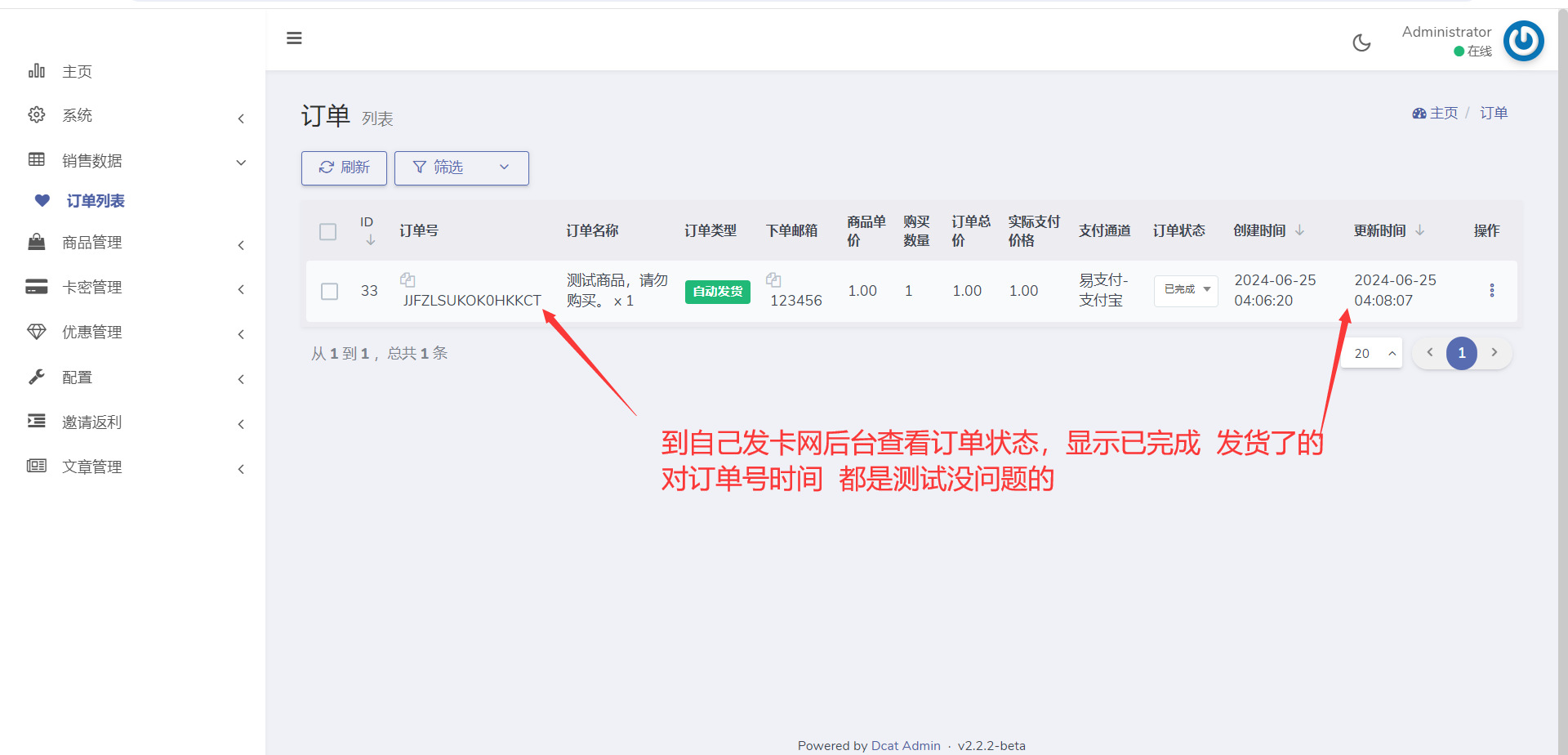
Task: Sort by 更新时间 arrow icon
Action: coord(1420,231)
